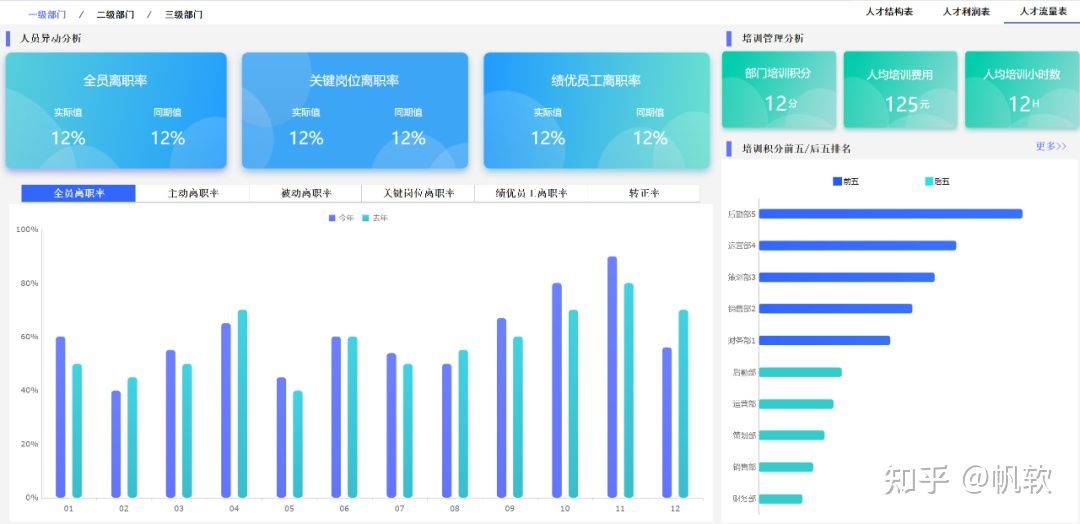The image size is (1080, 524).
Task: Click the 今年 bar for month 11
Action: click(612, 377)
